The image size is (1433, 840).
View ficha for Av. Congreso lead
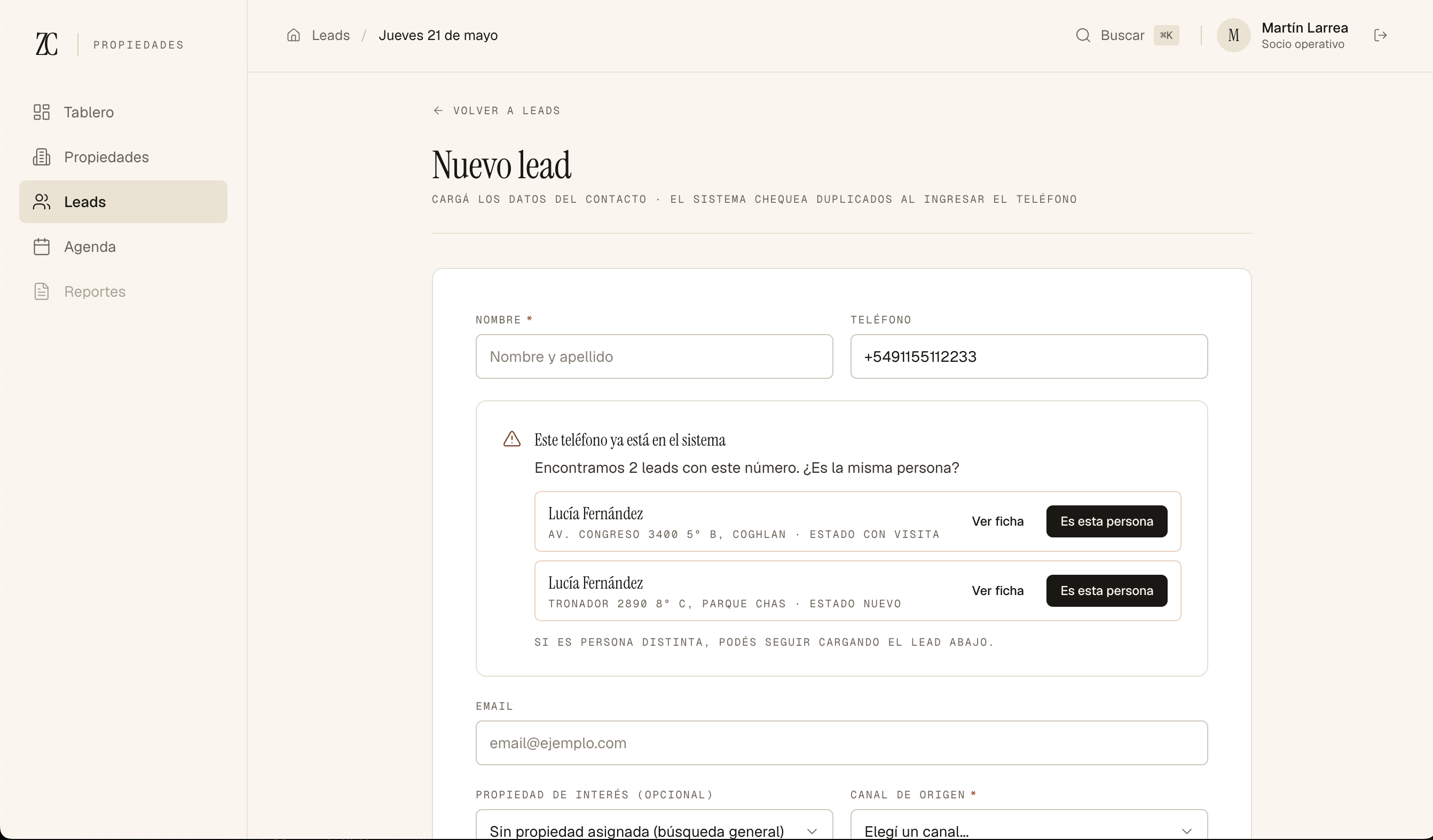click(x=997, y=521)
